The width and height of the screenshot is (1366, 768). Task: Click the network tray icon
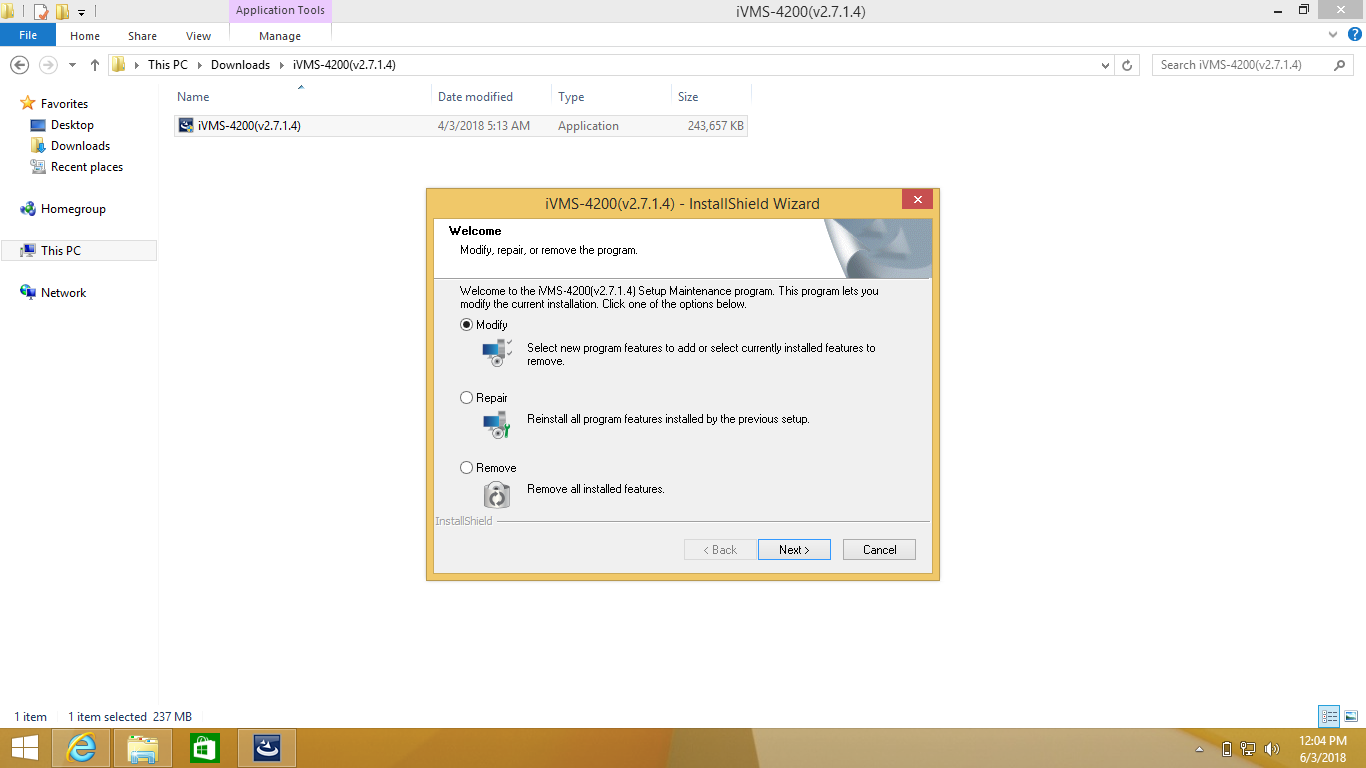(x=1248, y=749)
